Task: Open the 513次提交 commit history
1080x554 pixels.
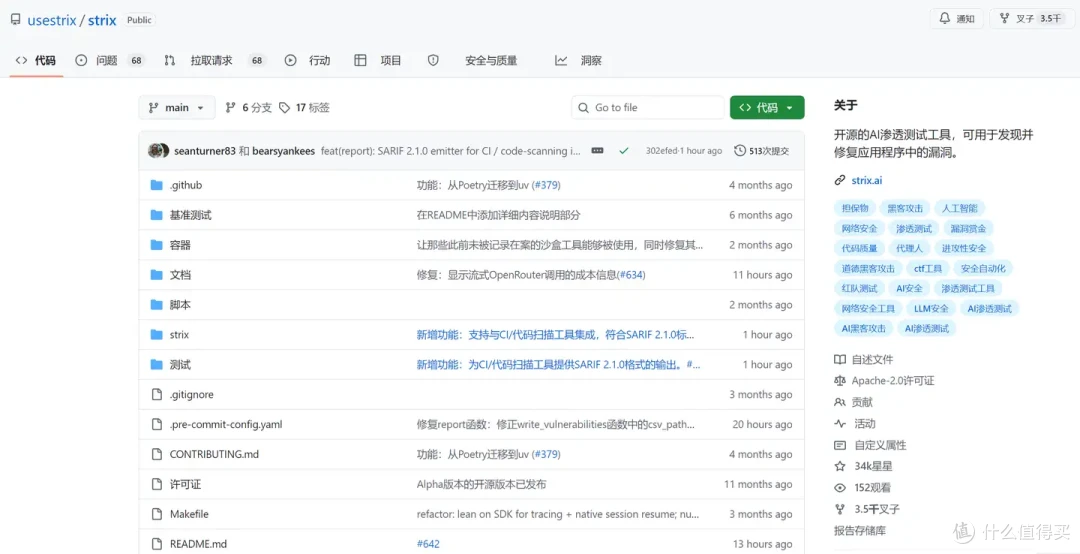Action: (762, 150)
